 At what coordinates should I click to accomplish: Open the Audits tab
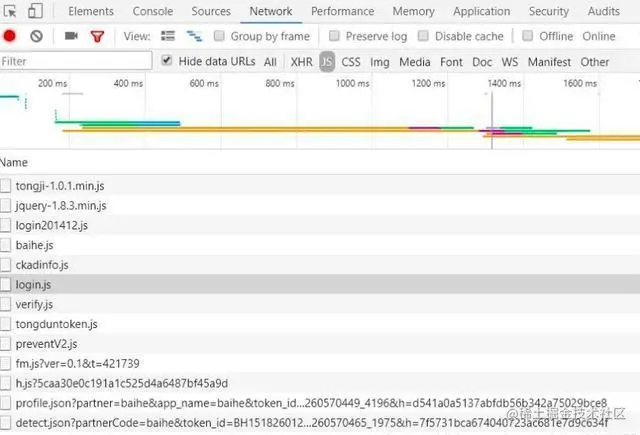click(604, 11)
